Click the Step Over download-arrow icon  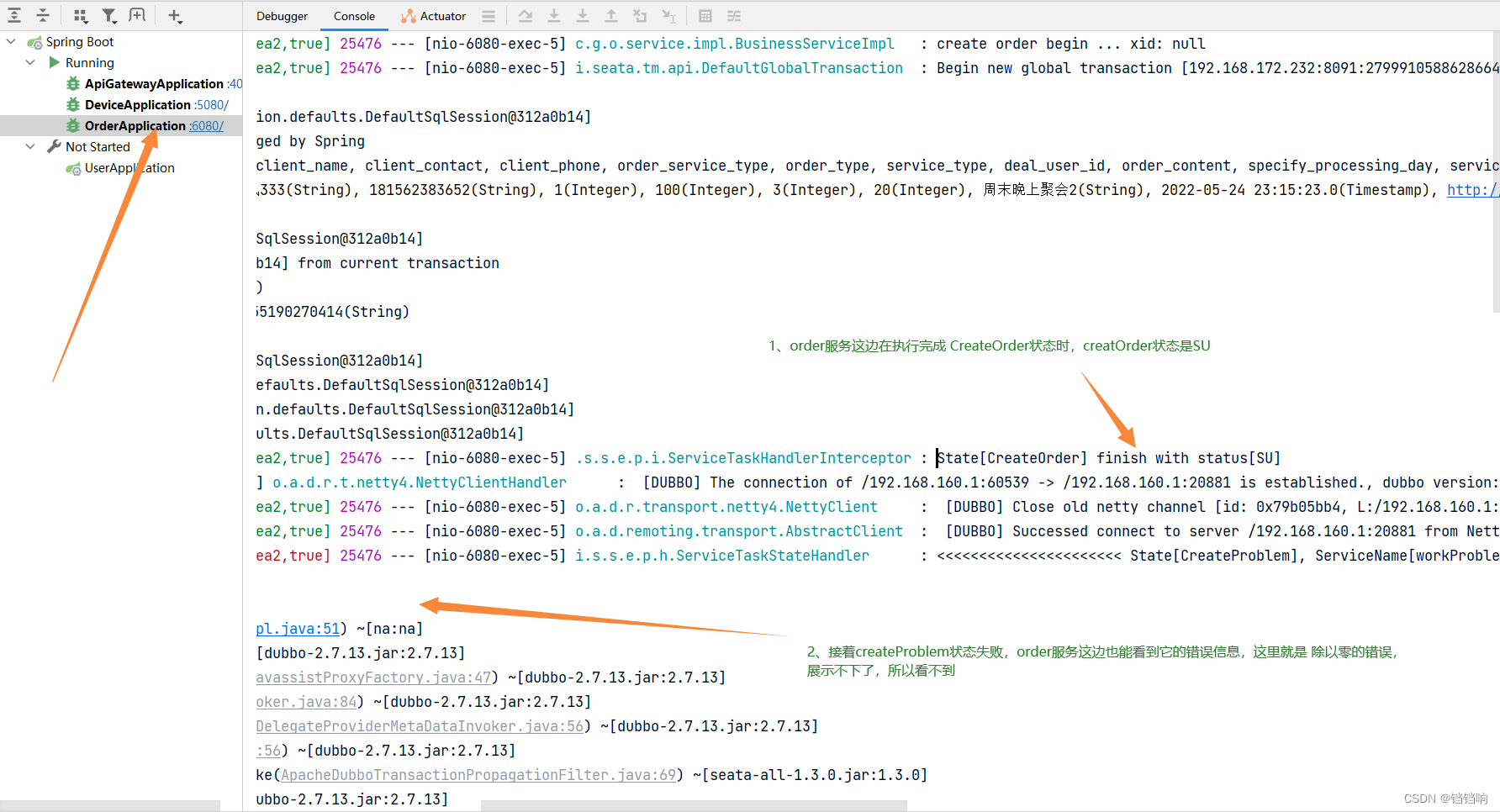click(x=554, y=16)
